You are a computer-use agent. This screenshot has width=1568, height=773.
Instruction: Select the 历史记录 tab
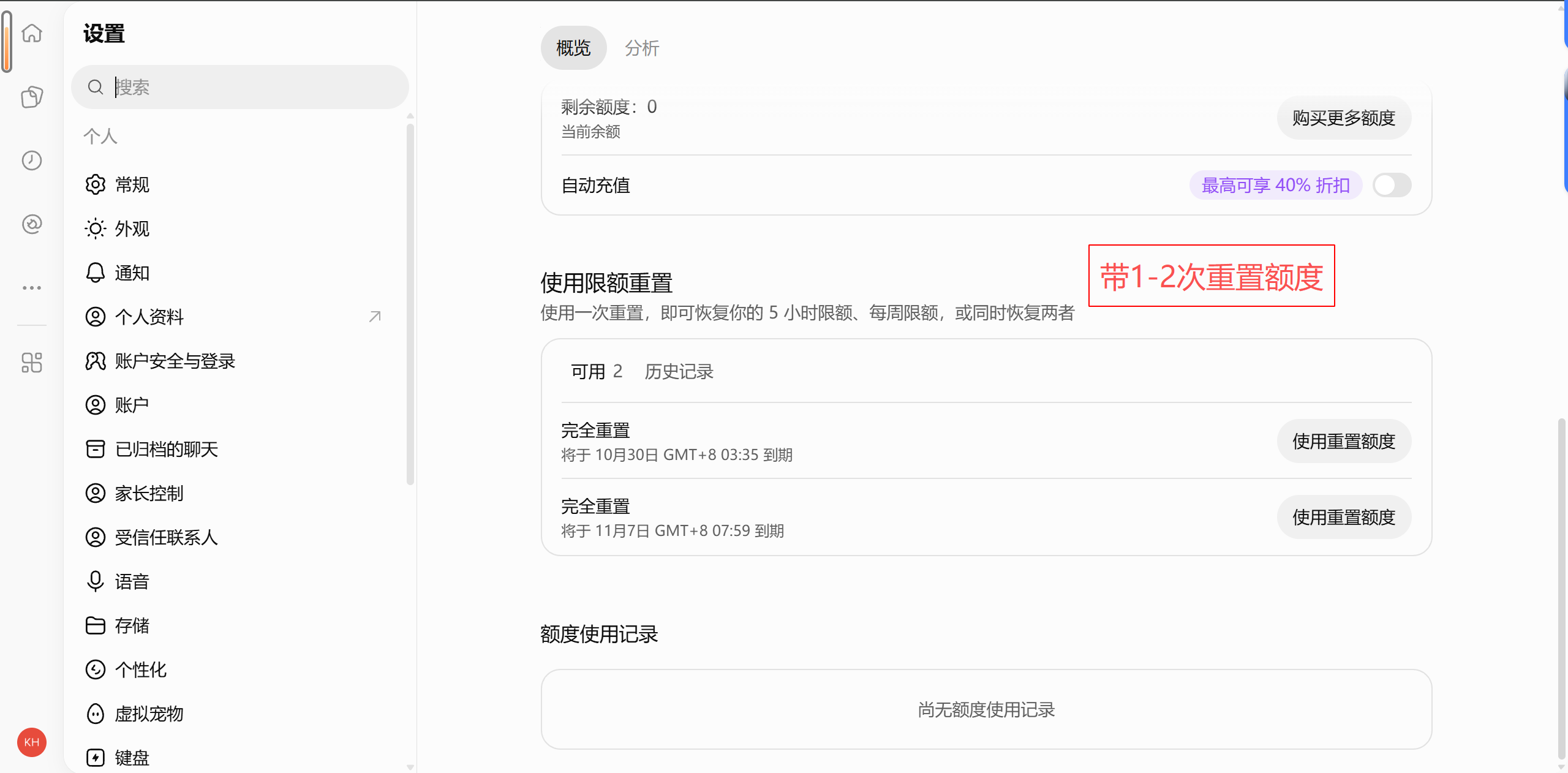(x=679, y=371)
